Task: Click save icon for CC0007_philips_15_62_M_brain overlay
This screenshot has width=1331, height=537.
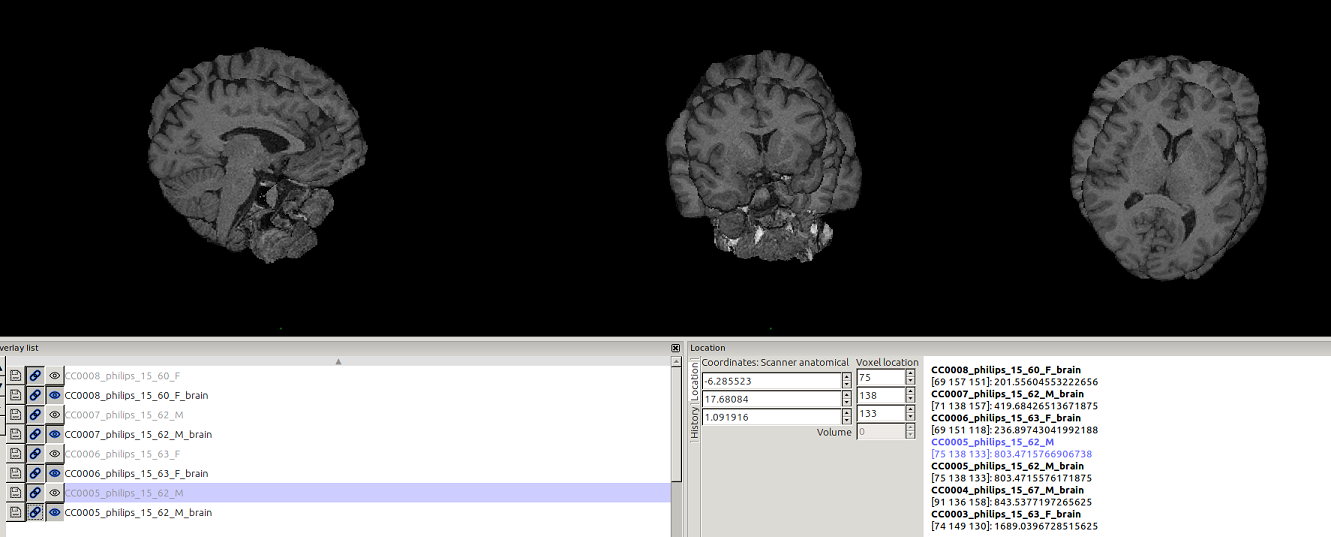Action: click(x=16, y=434)
